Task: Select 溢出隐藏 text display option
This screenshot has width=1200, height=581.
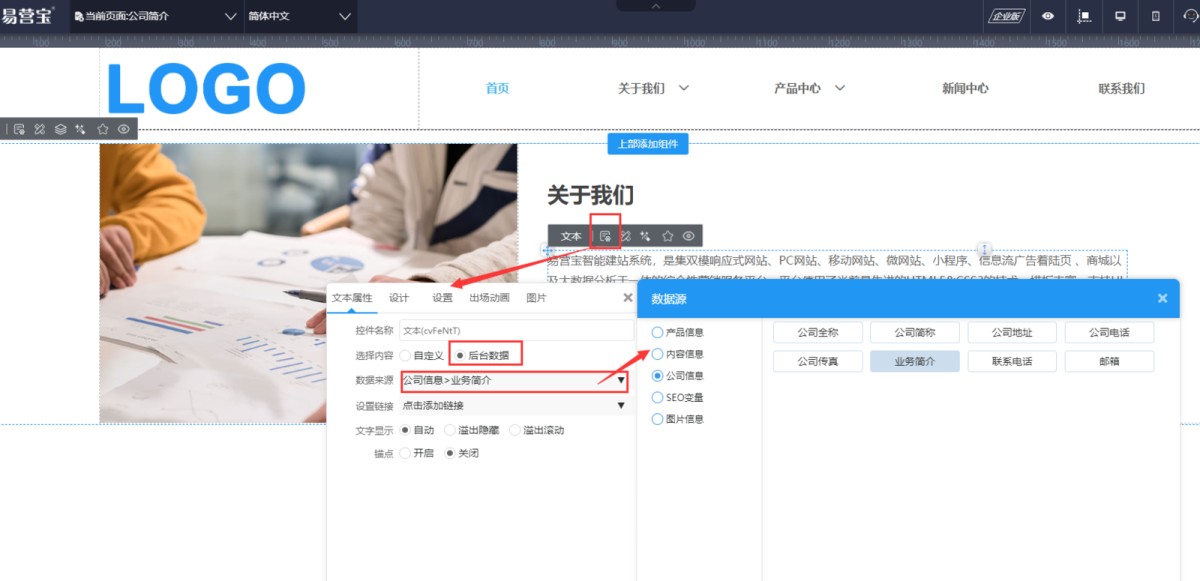Action: [450, 430]
